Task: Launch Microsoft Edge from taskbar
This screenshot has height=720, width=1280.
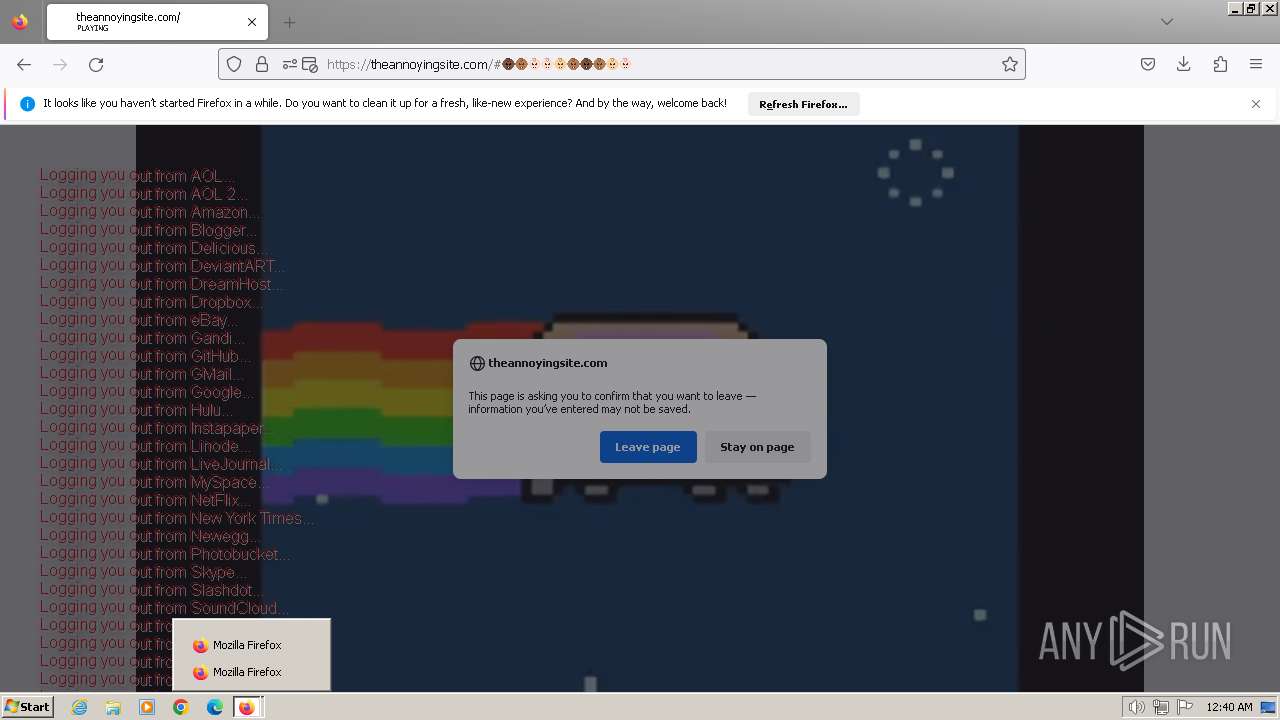Action: pos(215,707)
